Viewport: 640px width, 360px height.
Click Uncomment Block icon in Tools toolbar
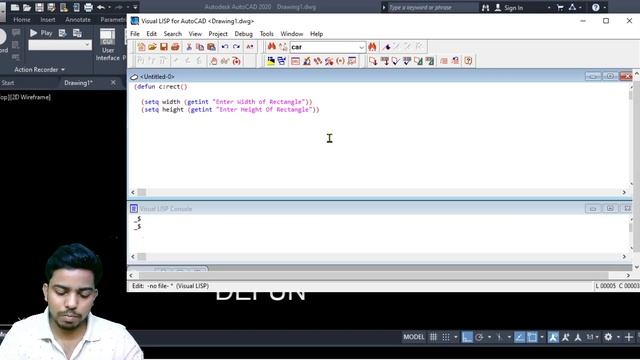coord(455,61)
